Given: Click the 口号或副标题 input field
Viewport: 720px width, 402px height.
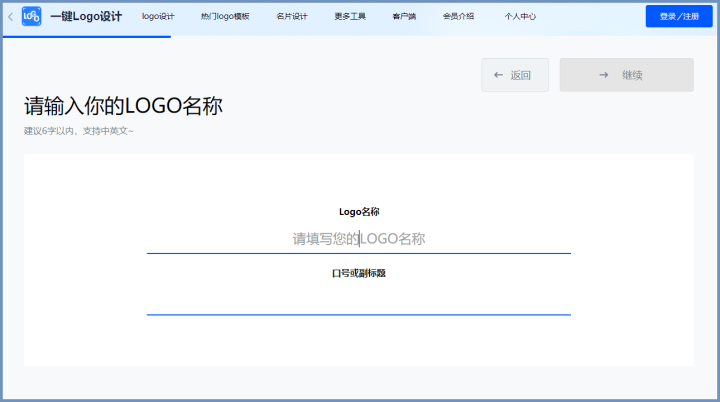Looking at the screenshot, I should (358, 300).
